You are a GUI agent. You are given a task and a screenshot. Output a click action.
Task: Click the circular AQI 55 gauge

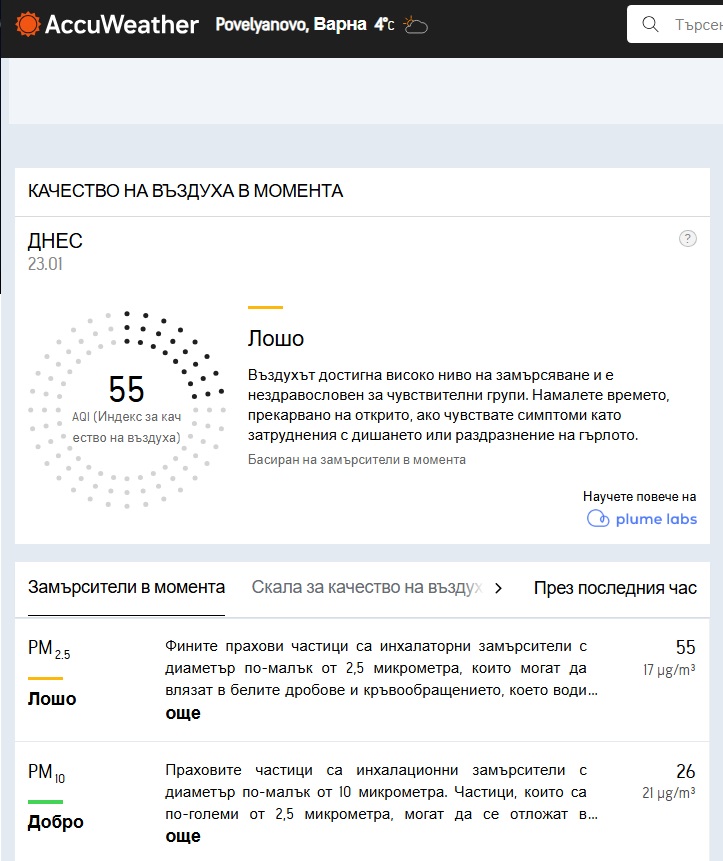(126, 408)
